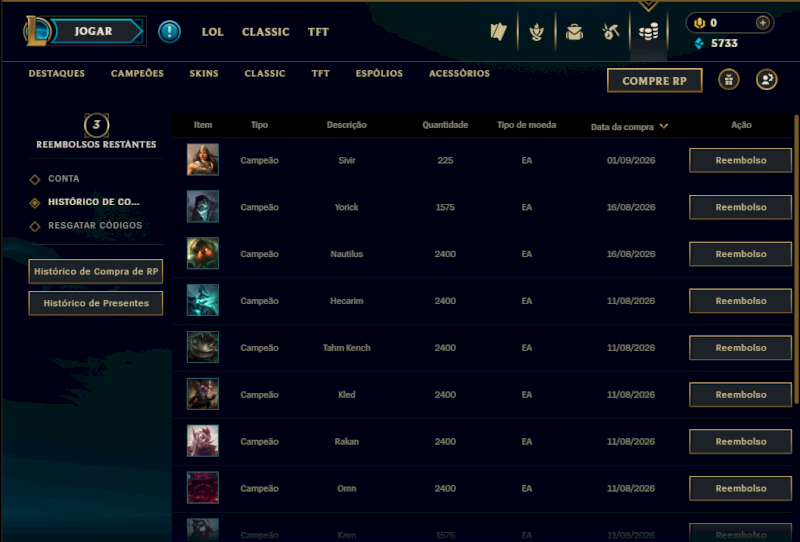Refund the Yorick purchase

point(740,207)
